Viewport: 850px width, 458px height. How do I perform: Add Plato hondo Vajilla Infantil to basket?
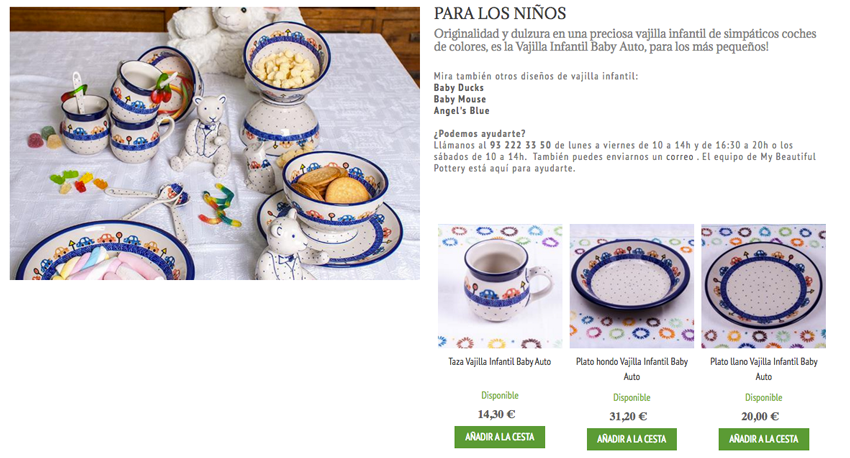point(632,439)
